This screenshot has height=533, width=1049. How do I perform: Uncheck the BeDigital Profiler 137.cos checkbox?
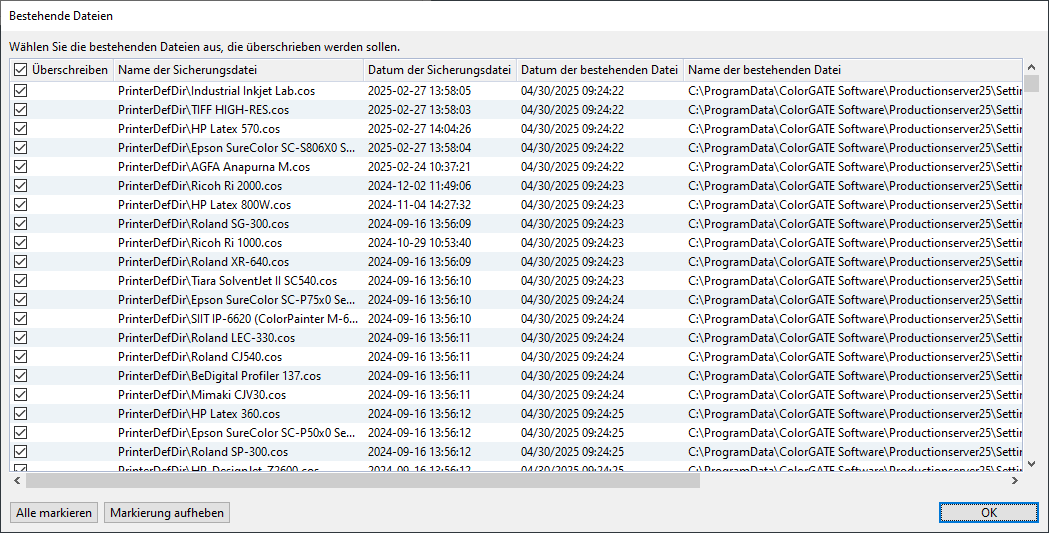[20, 376]
